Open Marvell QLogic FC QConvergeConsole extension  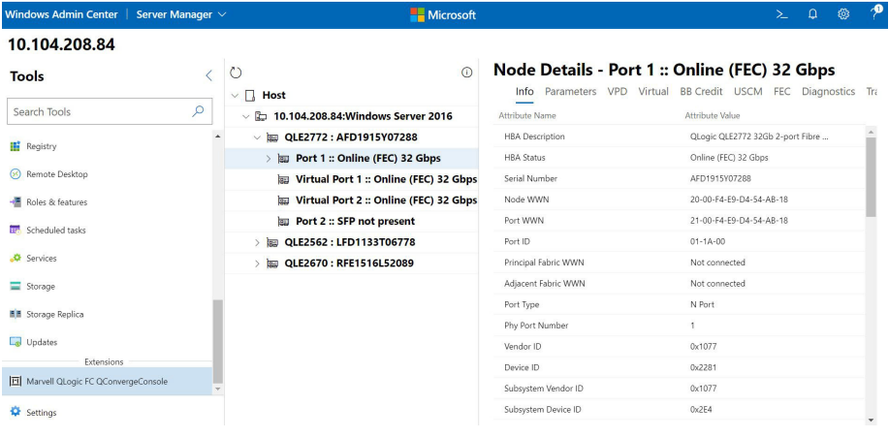(x=108, y=382)
